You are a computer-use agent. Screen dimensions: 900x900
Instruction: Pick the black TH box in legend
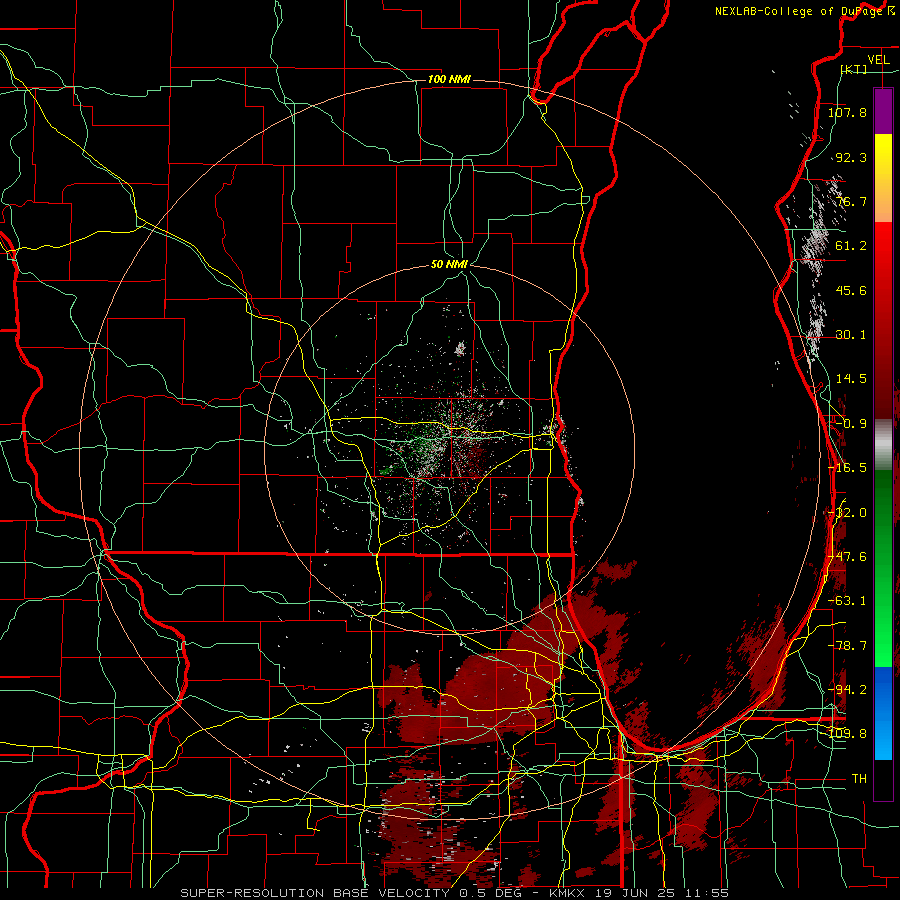point(883,780)
